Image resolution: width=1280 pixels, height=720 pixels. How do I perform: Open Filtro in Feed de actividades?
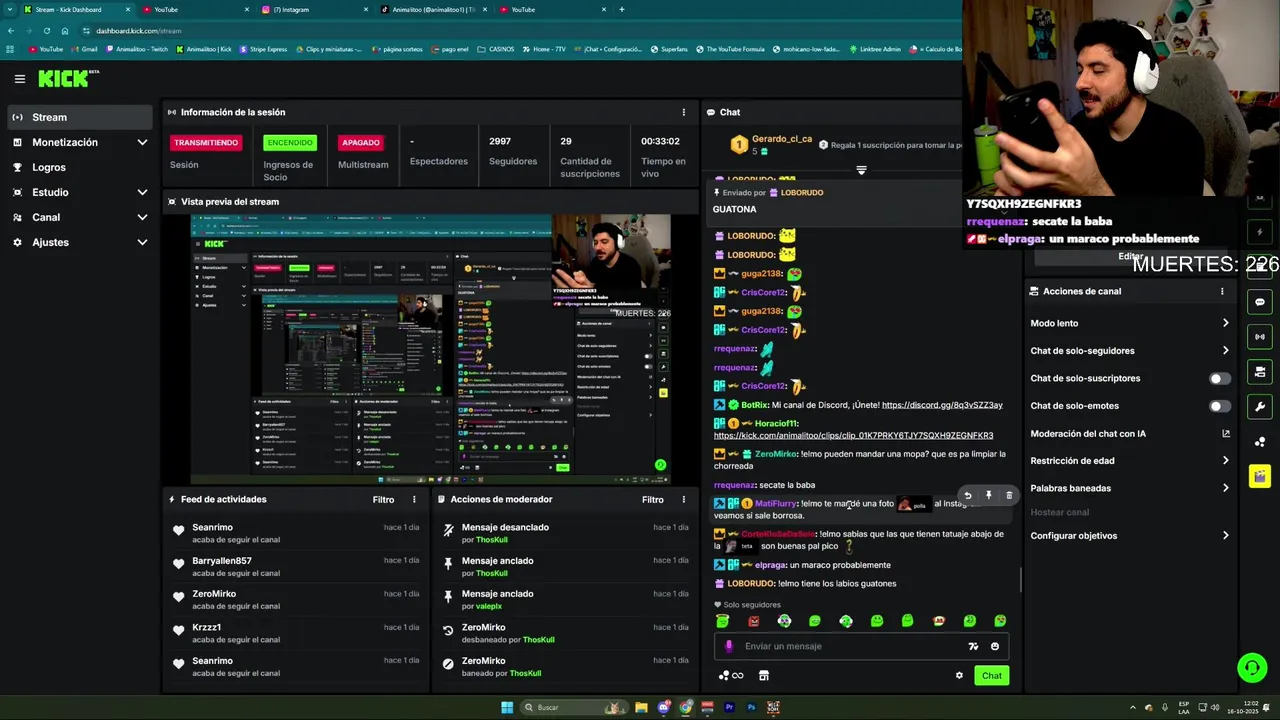point(383,499)
